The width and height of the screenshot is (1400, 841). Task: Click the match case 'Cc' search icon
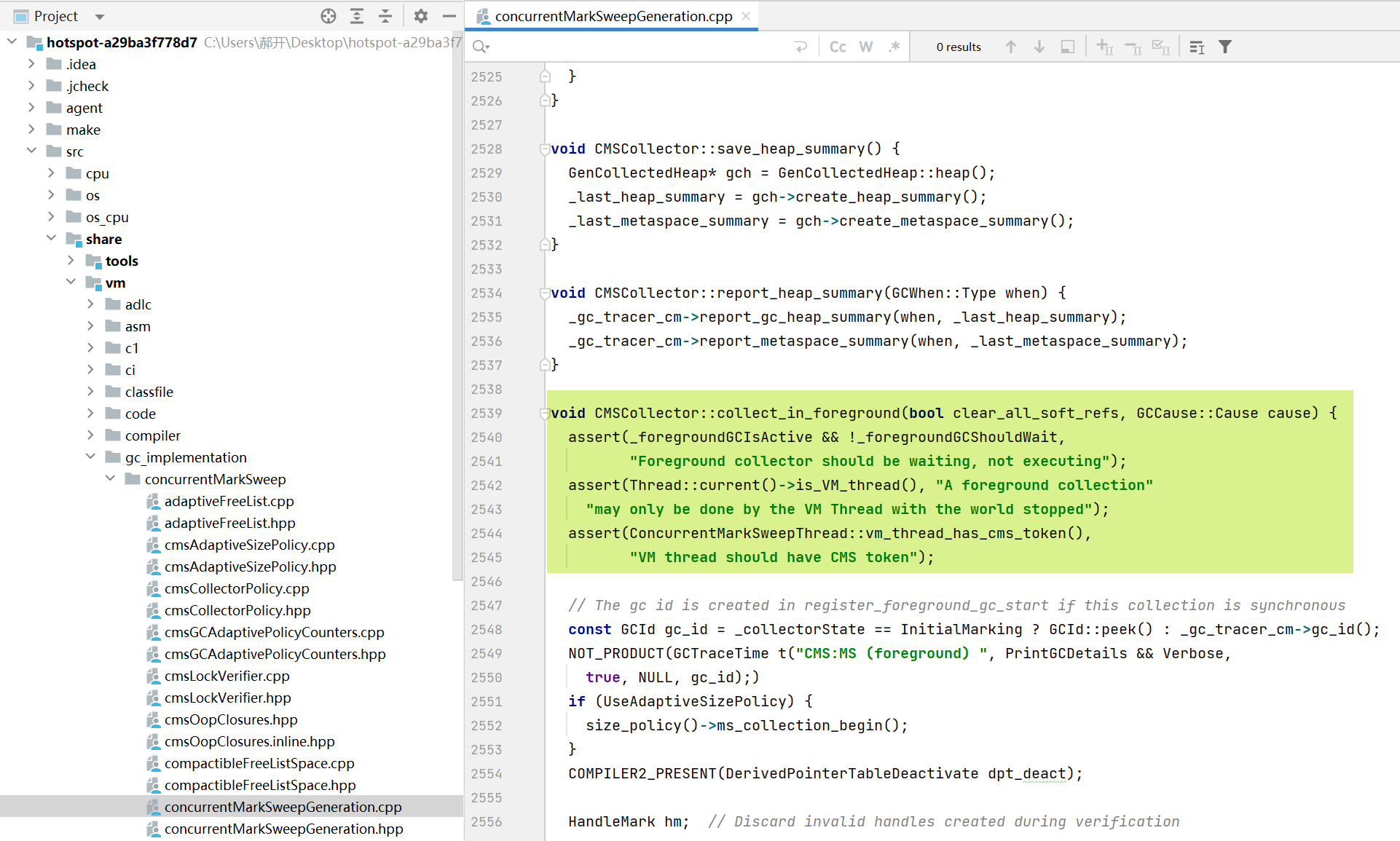(x=838, y=46)
